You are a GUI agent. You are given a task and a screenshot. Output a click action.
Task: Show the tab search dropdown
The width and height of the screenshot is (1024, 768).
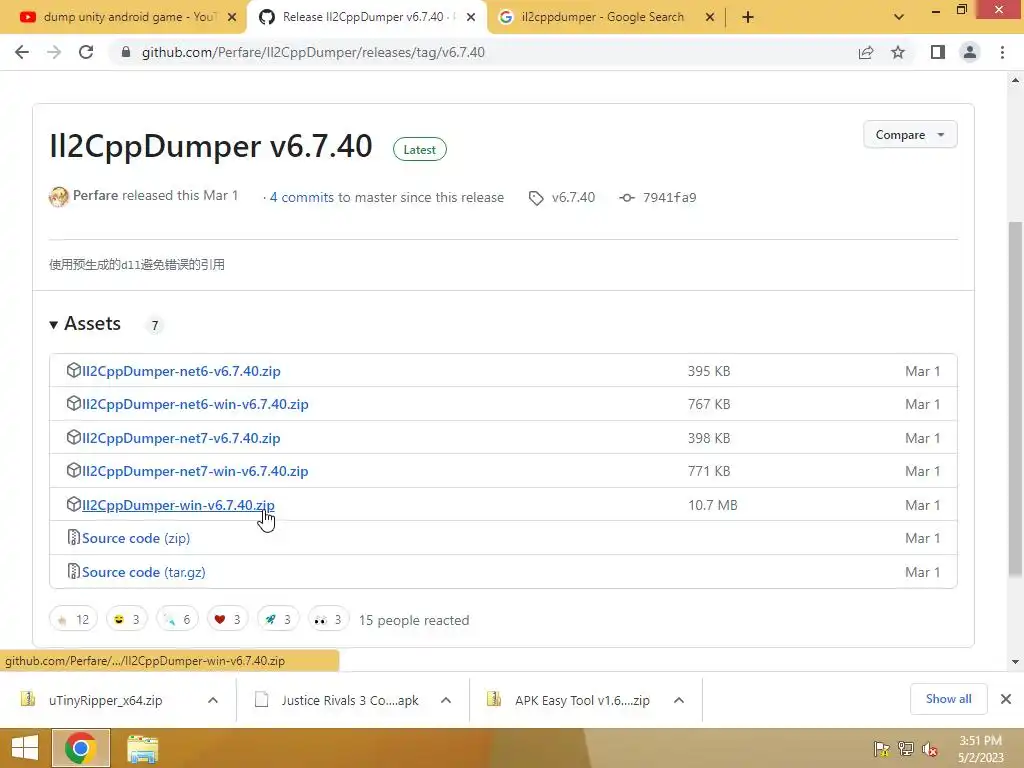coord(899,17)
